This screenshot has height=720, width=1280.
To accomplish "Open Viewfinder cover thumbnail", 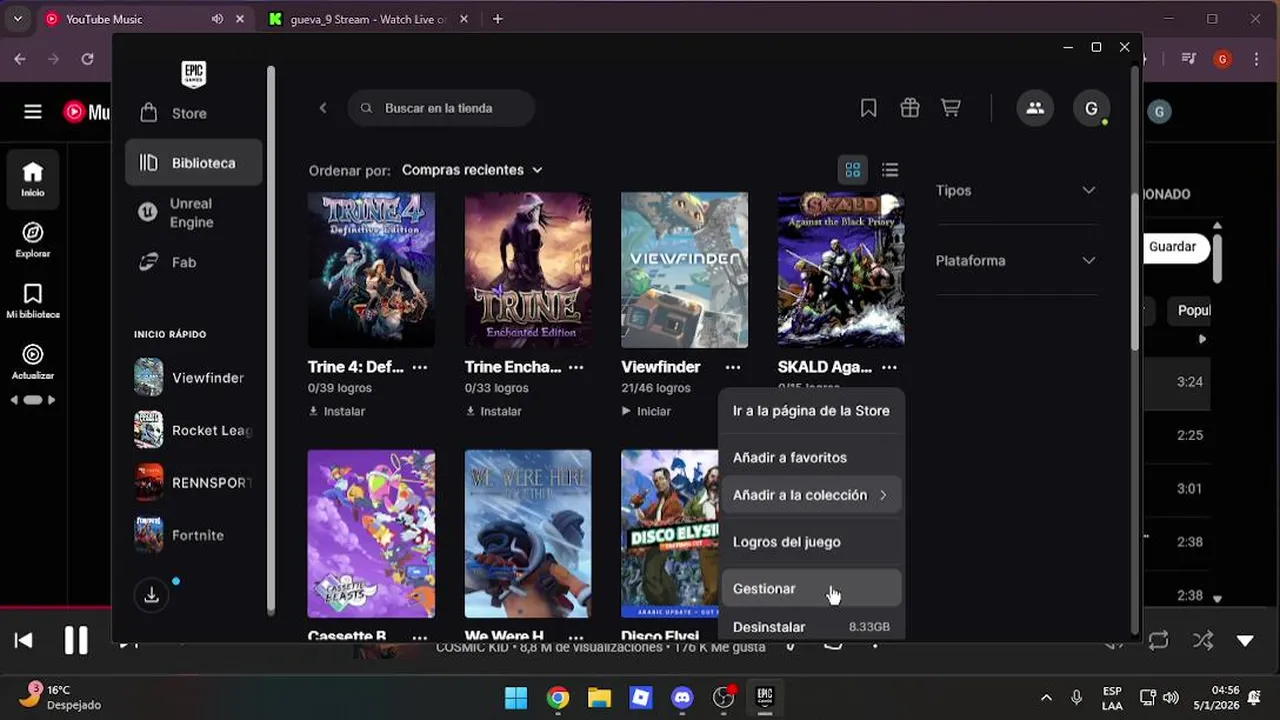I will coord(684,270).
